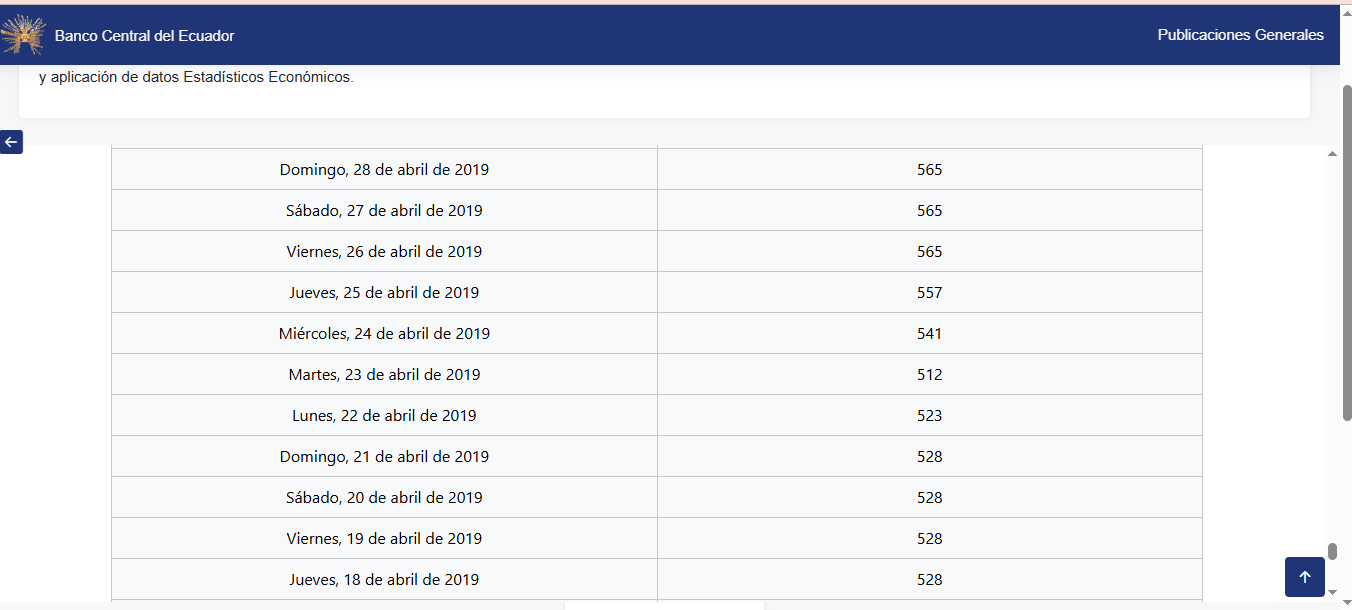Click the scroll-to-top arrow button
This screenshot has width=1352, height=610.
pyautogui.click(x=1304, y=577)
